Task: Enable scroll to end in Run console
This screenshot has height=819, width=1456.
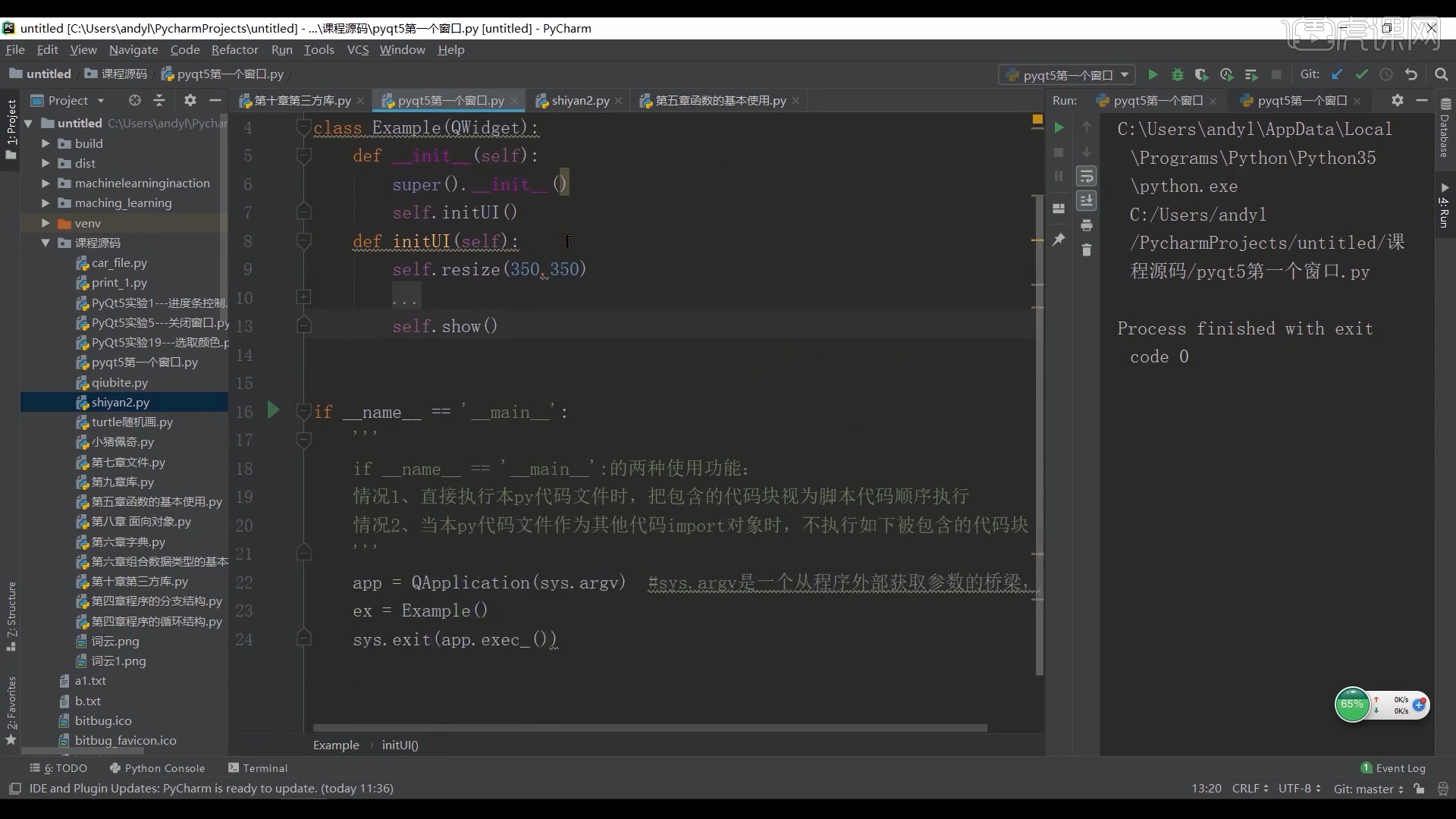Action: coord(1087,200)
